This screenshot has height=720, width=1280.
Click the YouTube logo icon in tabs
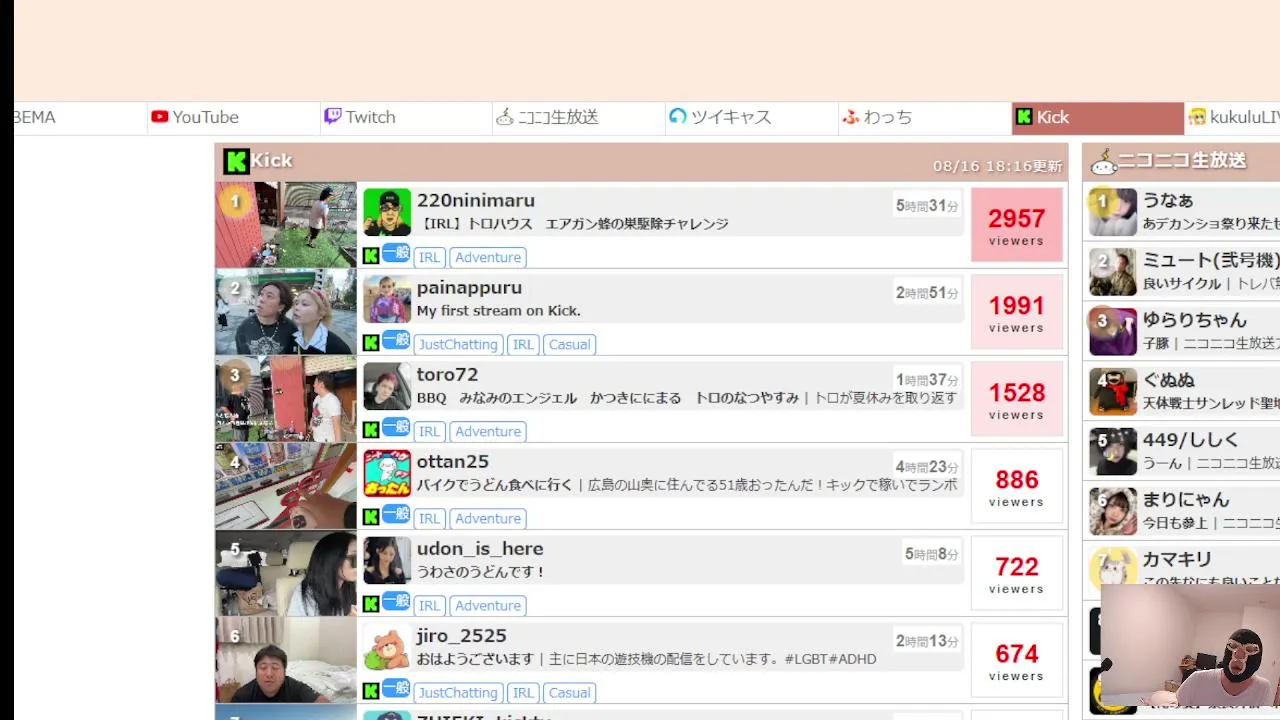pos(160,117)
